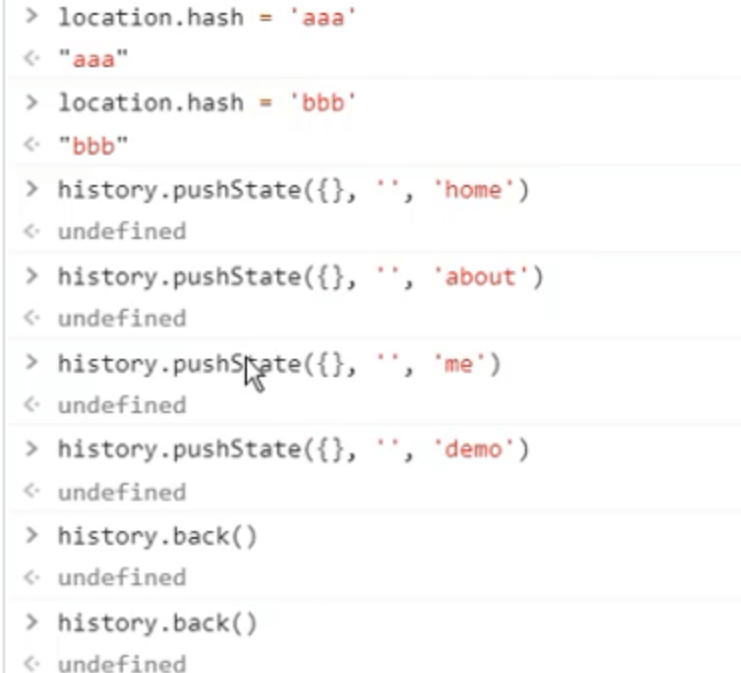Select the location.hash = 'bbb' console line

pyautogui.click(x=207, y=103)
